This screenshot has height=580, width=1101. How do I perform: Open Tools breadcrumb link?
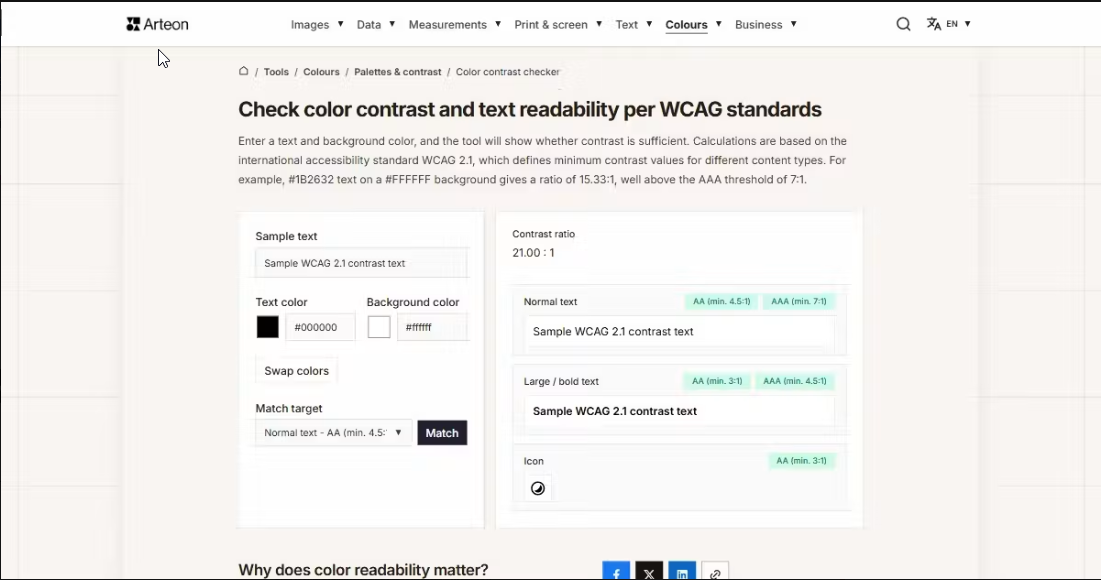[276, 72]
